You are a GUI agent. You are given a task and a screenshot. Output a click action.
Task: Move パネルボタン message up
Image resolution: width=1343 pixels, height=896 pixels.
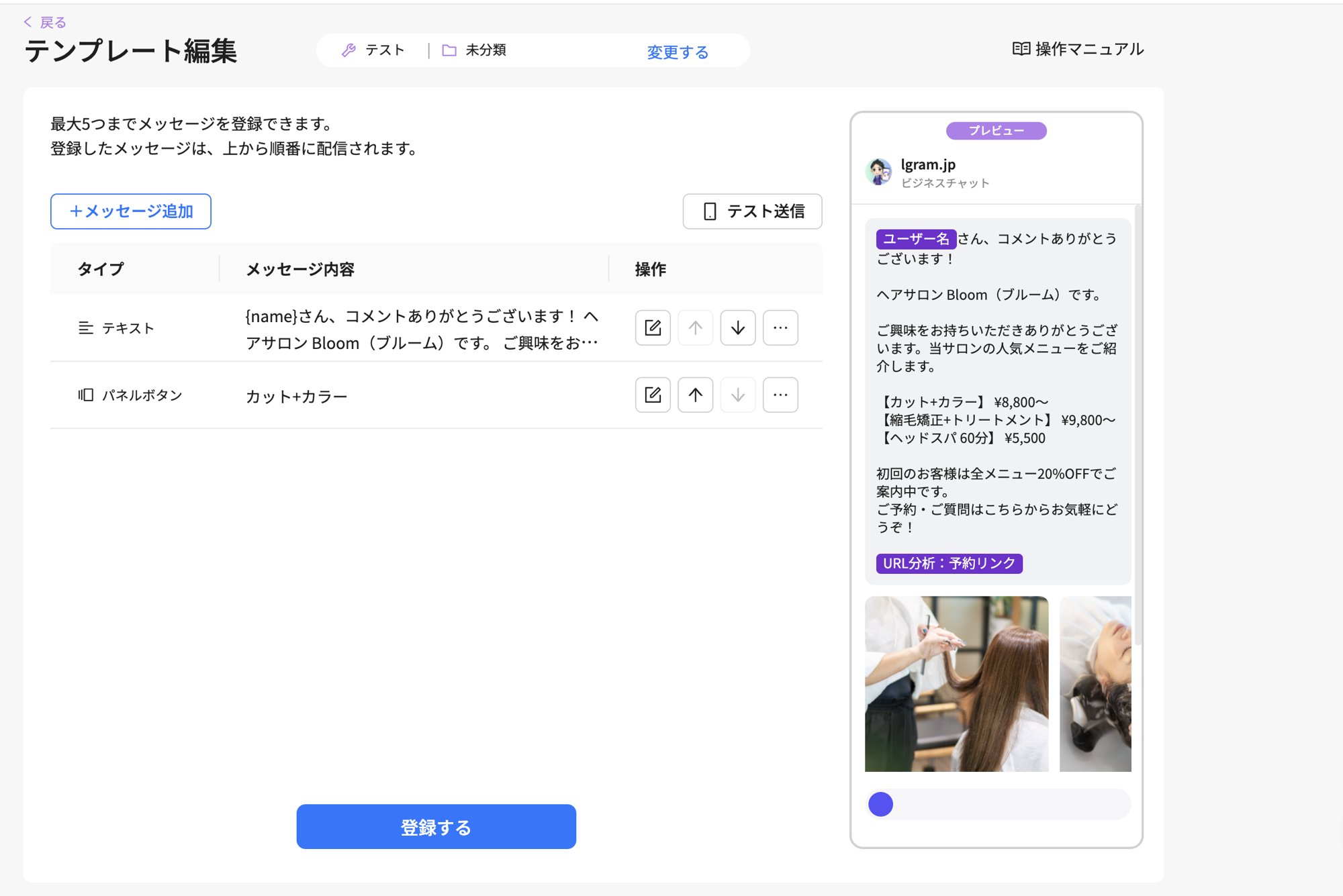[695, 395]
